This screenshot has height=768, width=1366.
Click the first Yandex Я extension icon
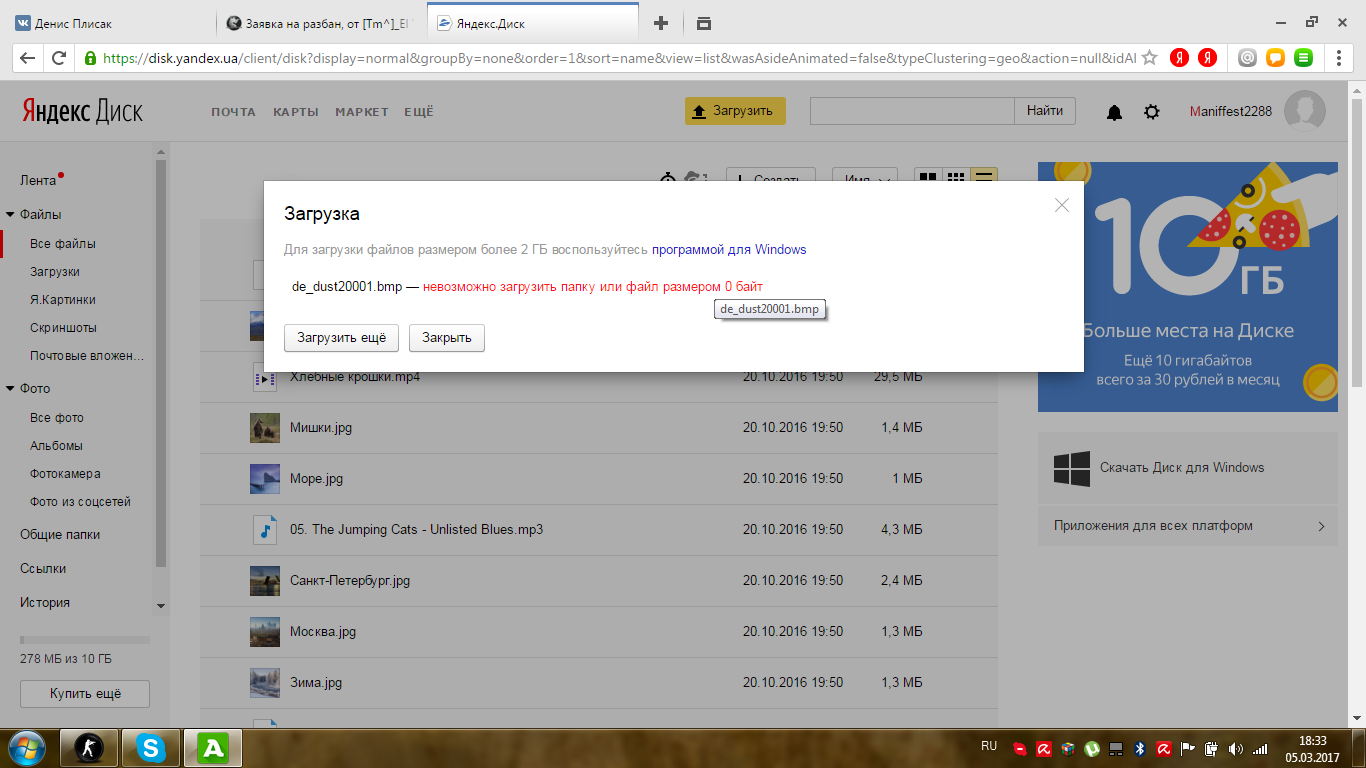(1180, 58)
